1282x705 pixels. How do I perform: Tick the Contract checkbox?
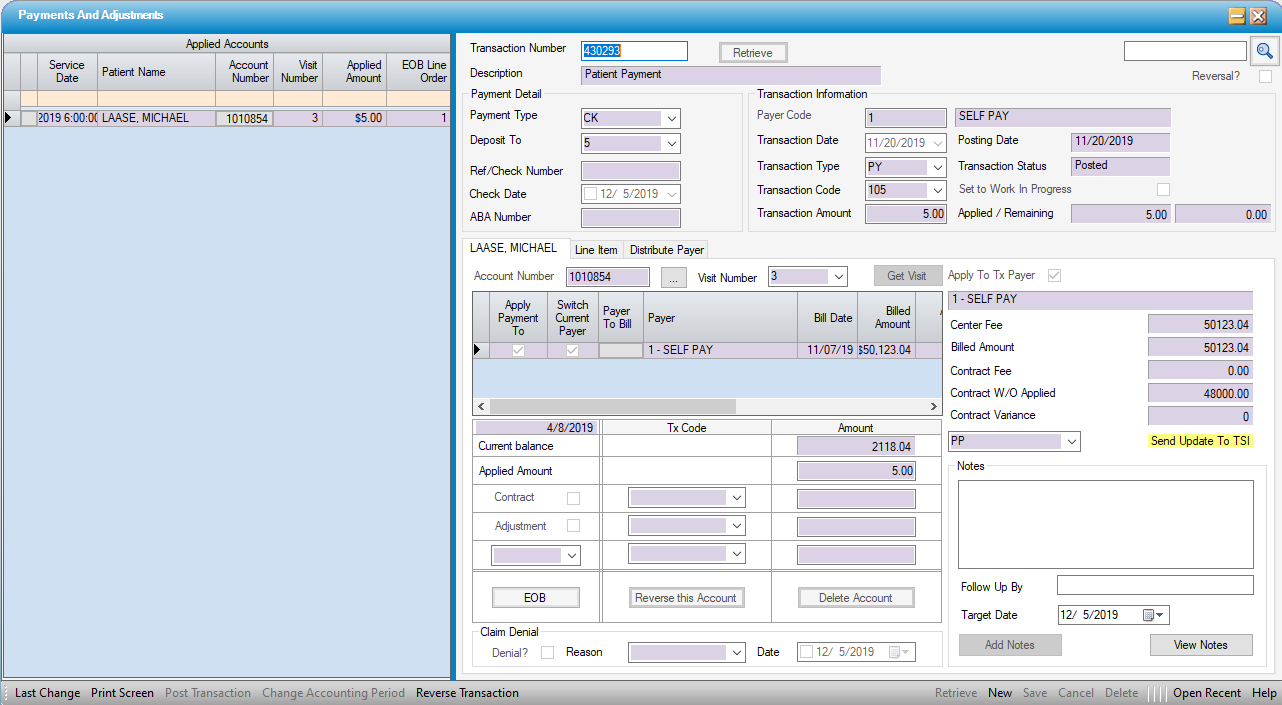[x=573, y=498]
